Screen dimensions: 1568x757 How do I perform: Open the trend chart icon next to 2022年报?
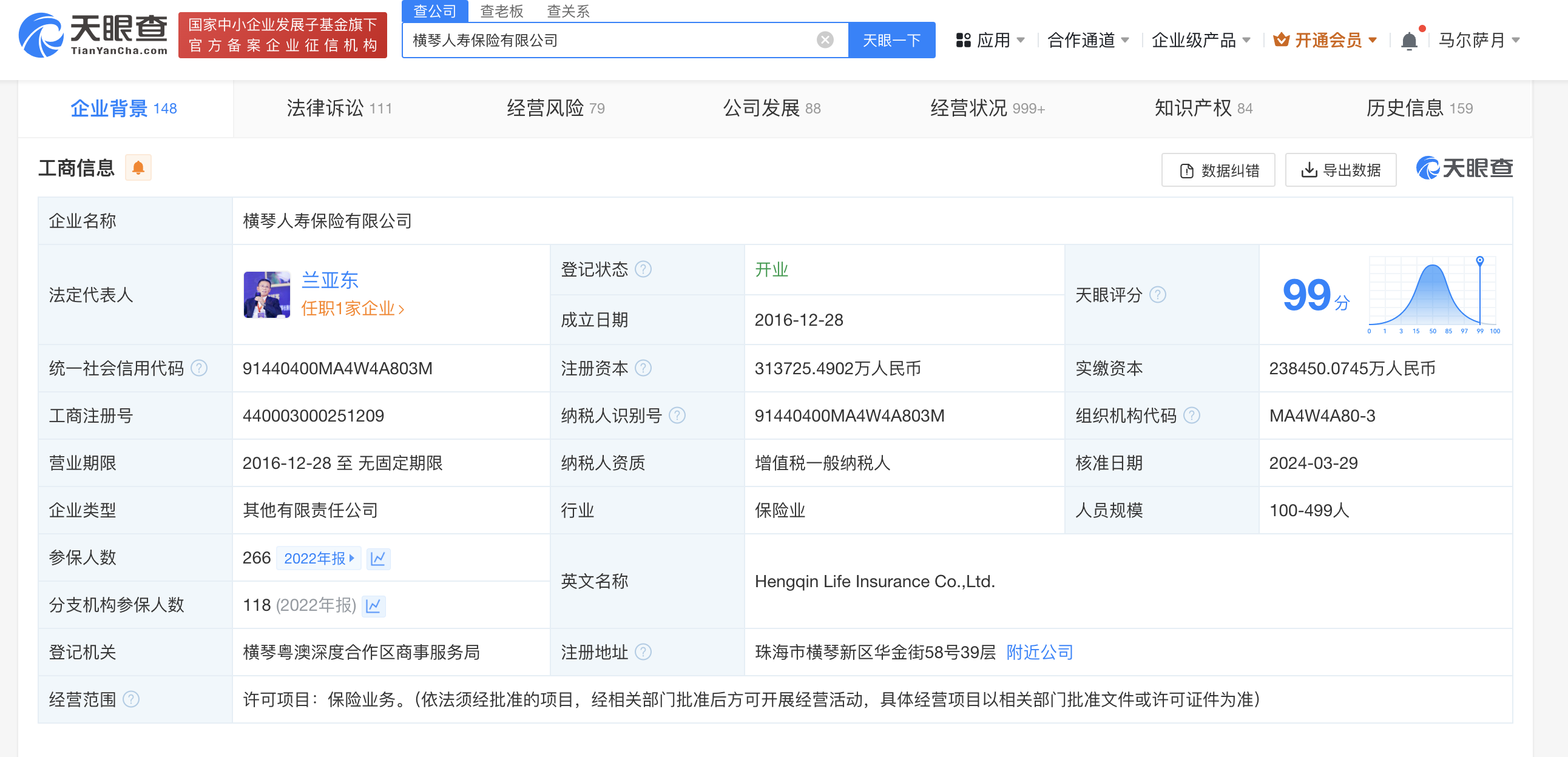(378, 558)
